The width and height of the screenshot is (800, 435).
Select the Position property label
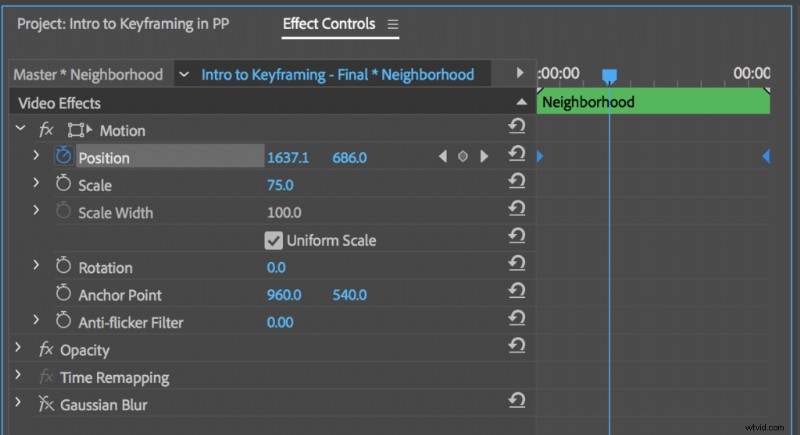104,158
